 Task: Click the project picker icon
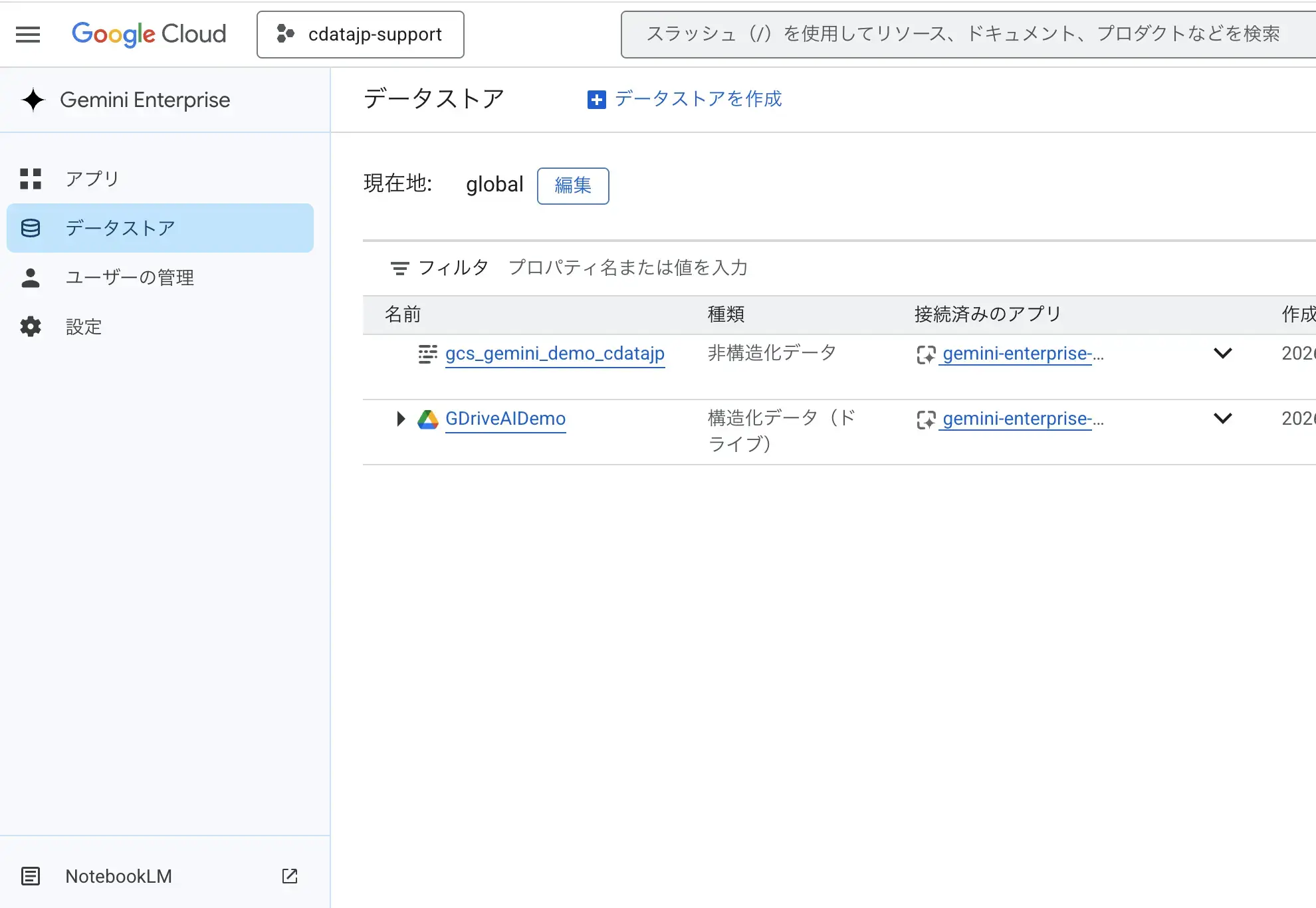point(285,34)
